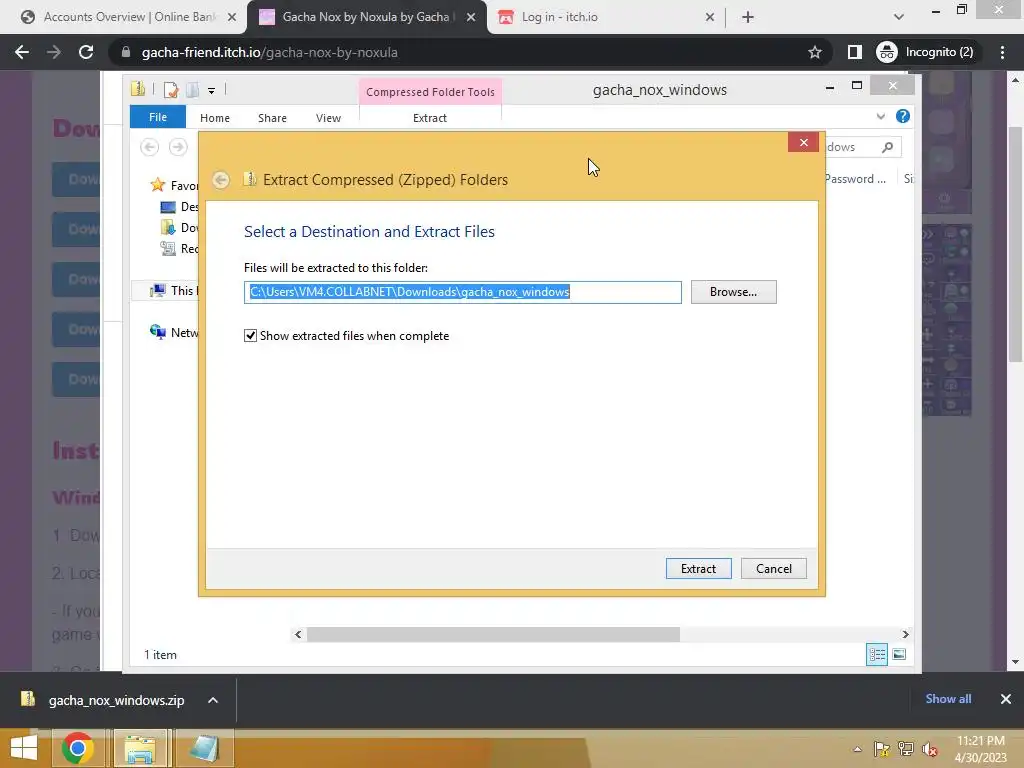This screenshot has width=1024, height=768.
Task: Expand download item options chevron
Action: pos(213,700)
